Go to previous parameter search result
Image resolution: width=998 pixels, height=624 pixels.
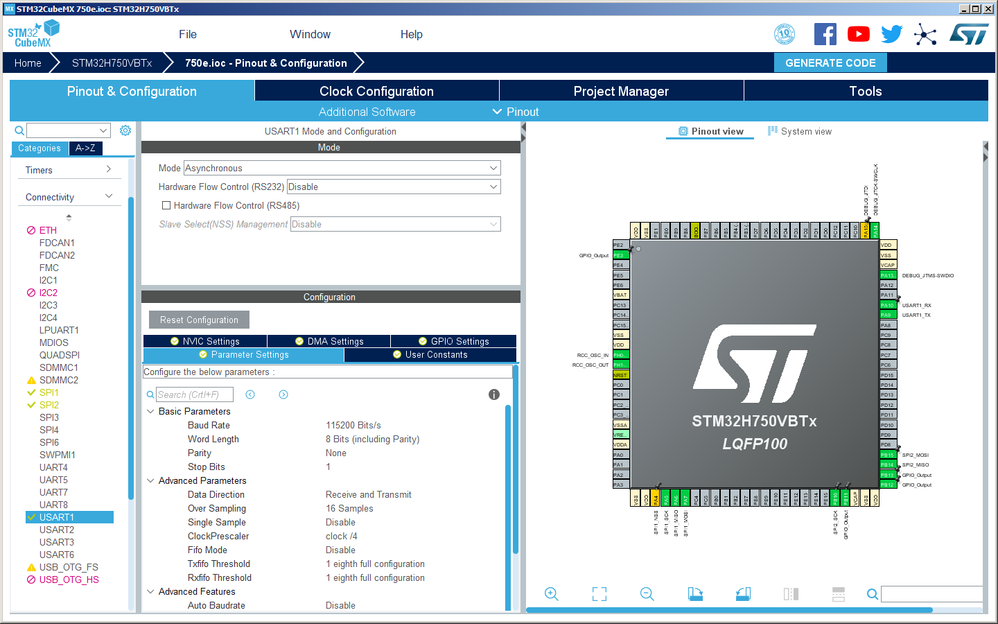point(250,395)
